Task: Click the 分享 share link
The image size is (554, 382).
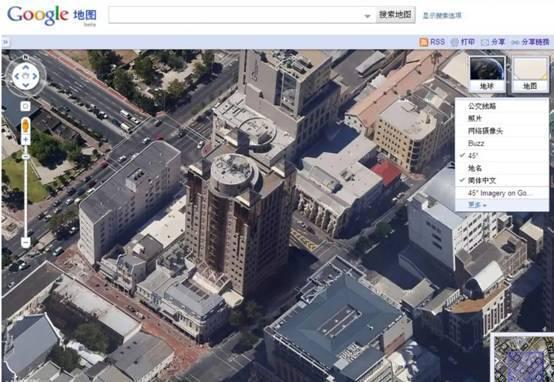Action: pyautogui.click(x=498, y=42)
